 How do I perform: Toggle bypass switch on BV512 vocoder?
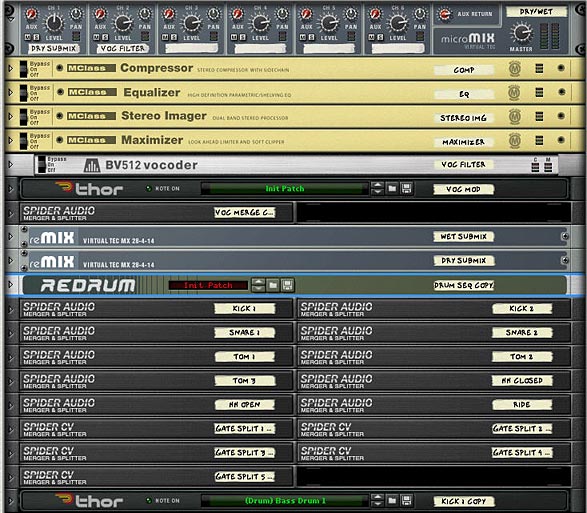point(42,164)
